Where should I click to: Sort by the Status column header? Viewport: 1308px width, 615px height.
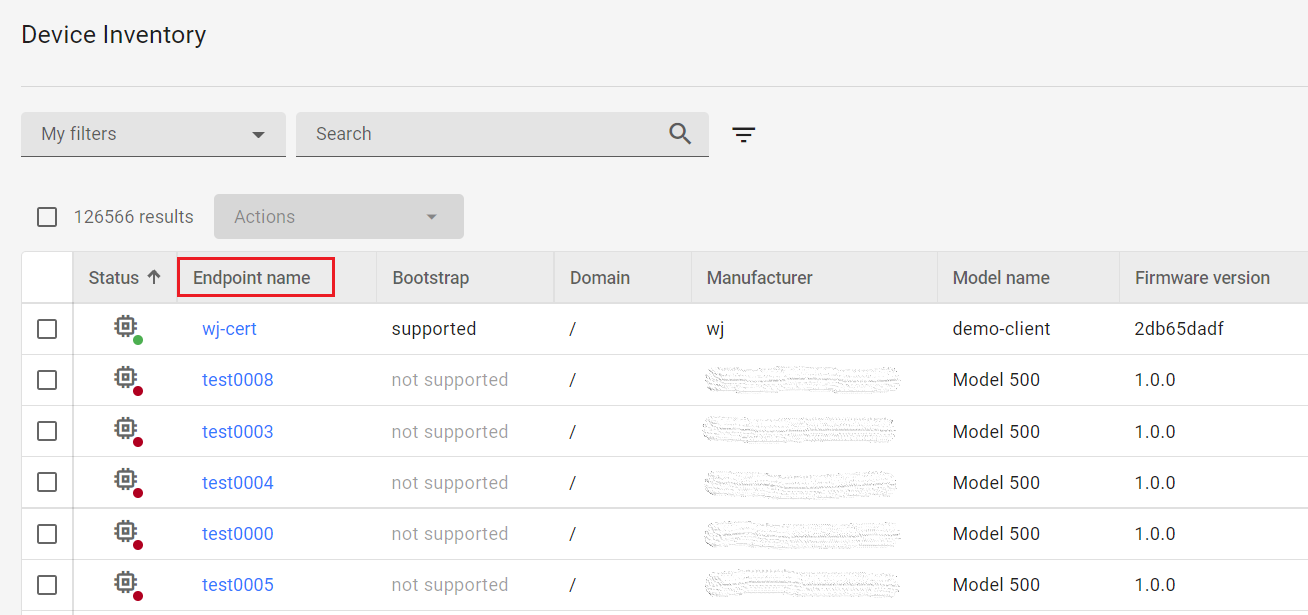(114, 278)
